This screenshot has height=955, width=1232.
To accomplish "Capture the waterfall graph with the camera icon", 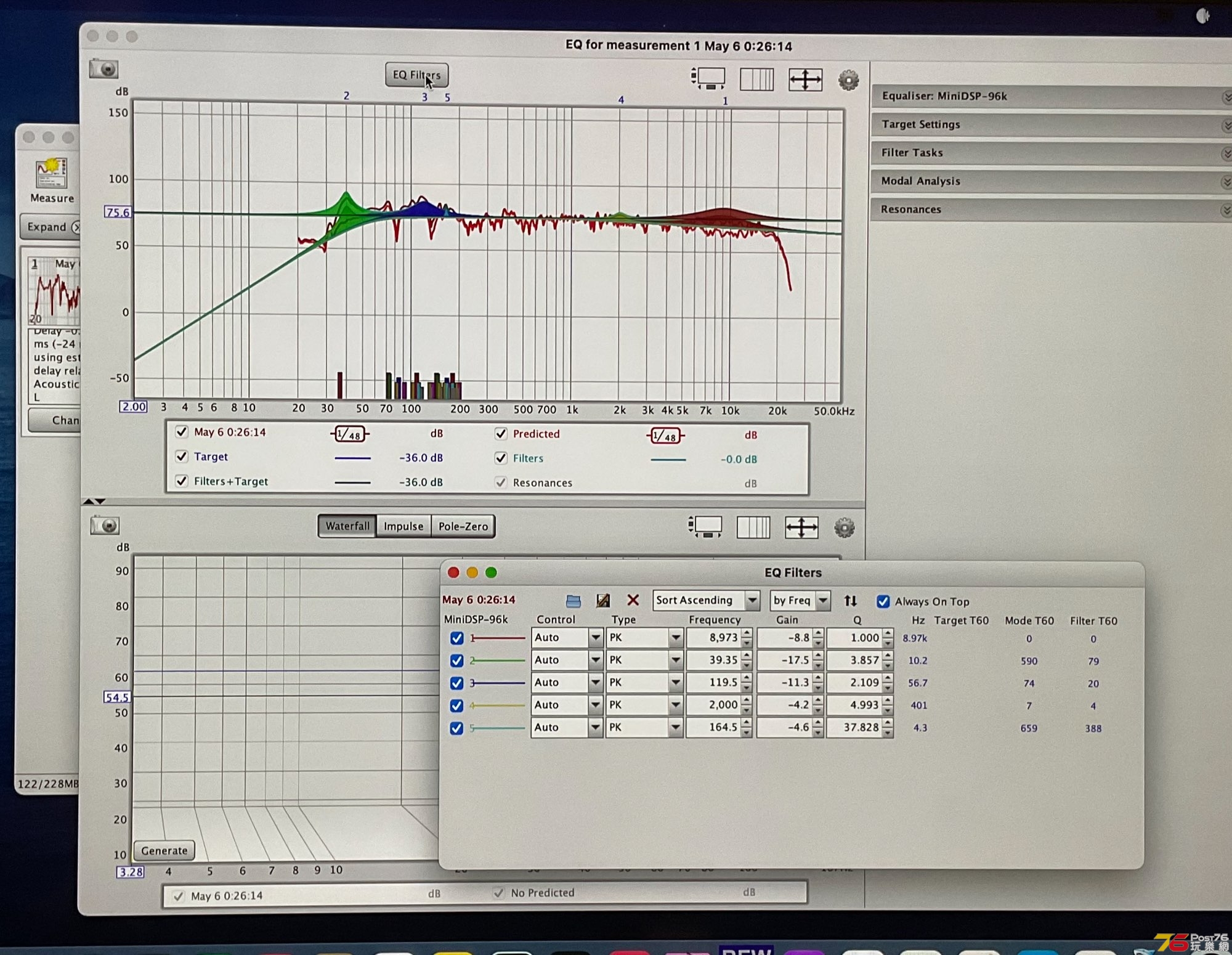I will coord(105,526).
